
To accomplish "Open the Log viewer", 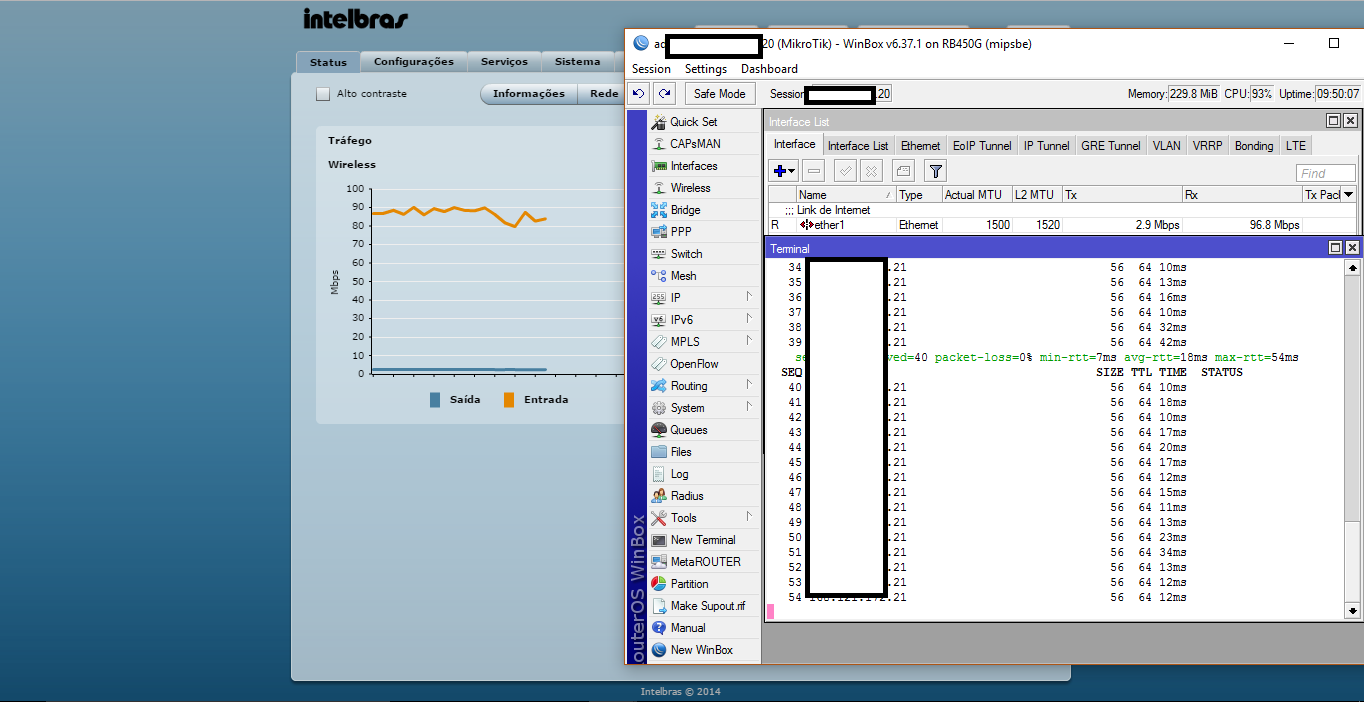I will [x=679, y=474].
